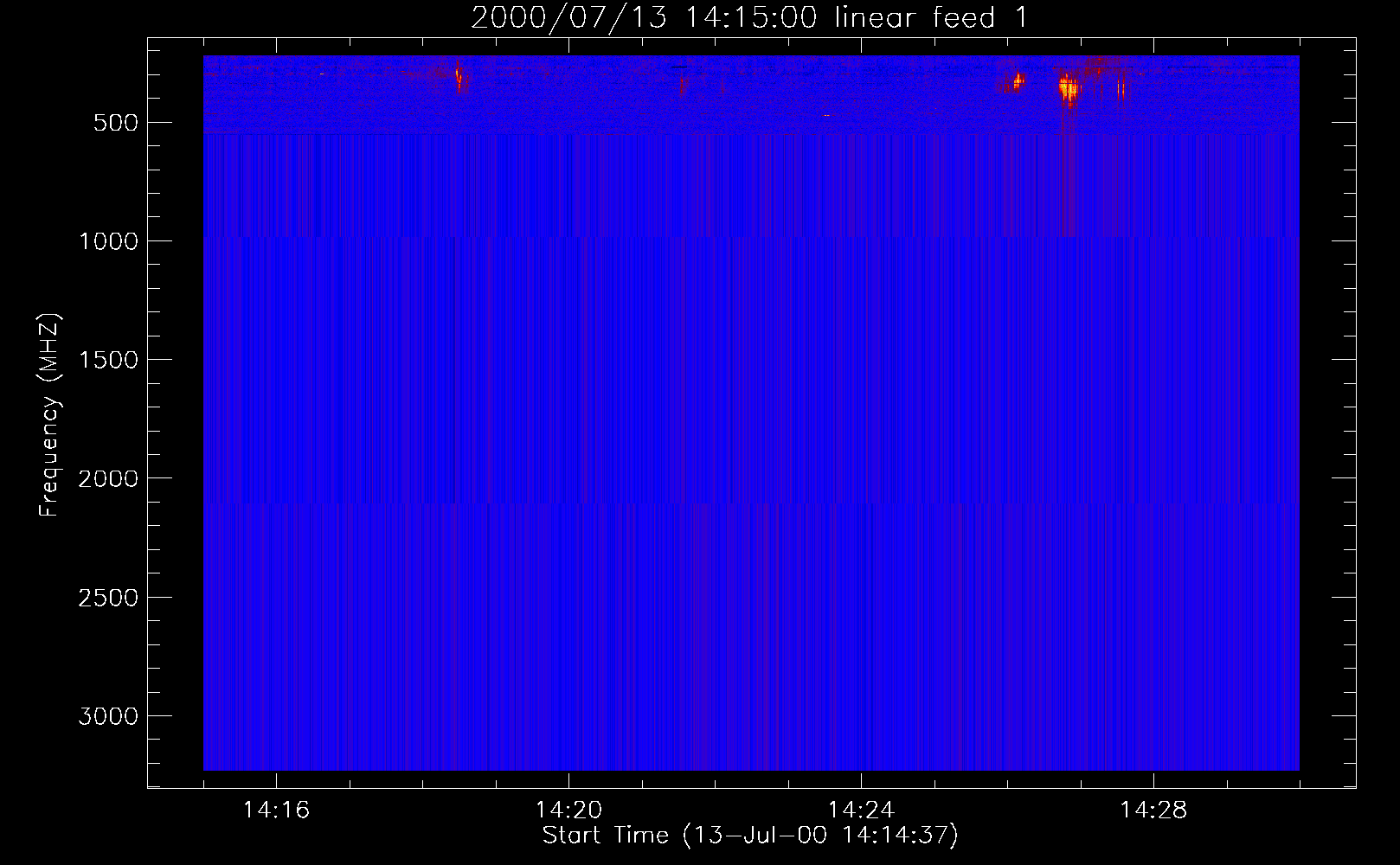Click the 'Start Time (13-Jul-00 14:14:37)' label
The height and width of the screenshot is (865, 1400).
point(750,836)
